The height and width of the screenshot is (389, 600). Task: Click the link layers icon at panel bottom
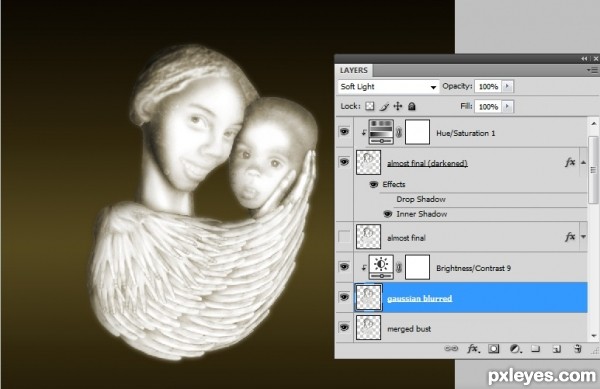(451, 348)
